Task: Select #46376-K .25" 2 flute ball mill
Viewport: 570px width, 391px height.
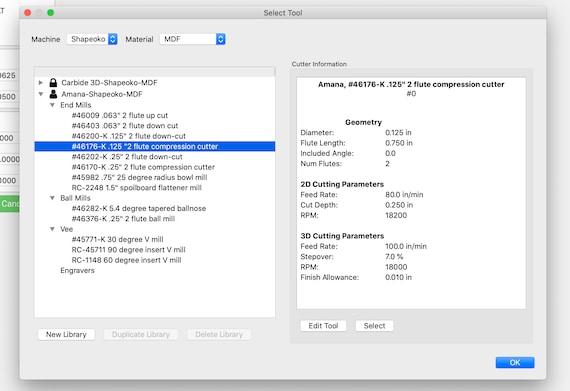Action: [x=123, y=219]
